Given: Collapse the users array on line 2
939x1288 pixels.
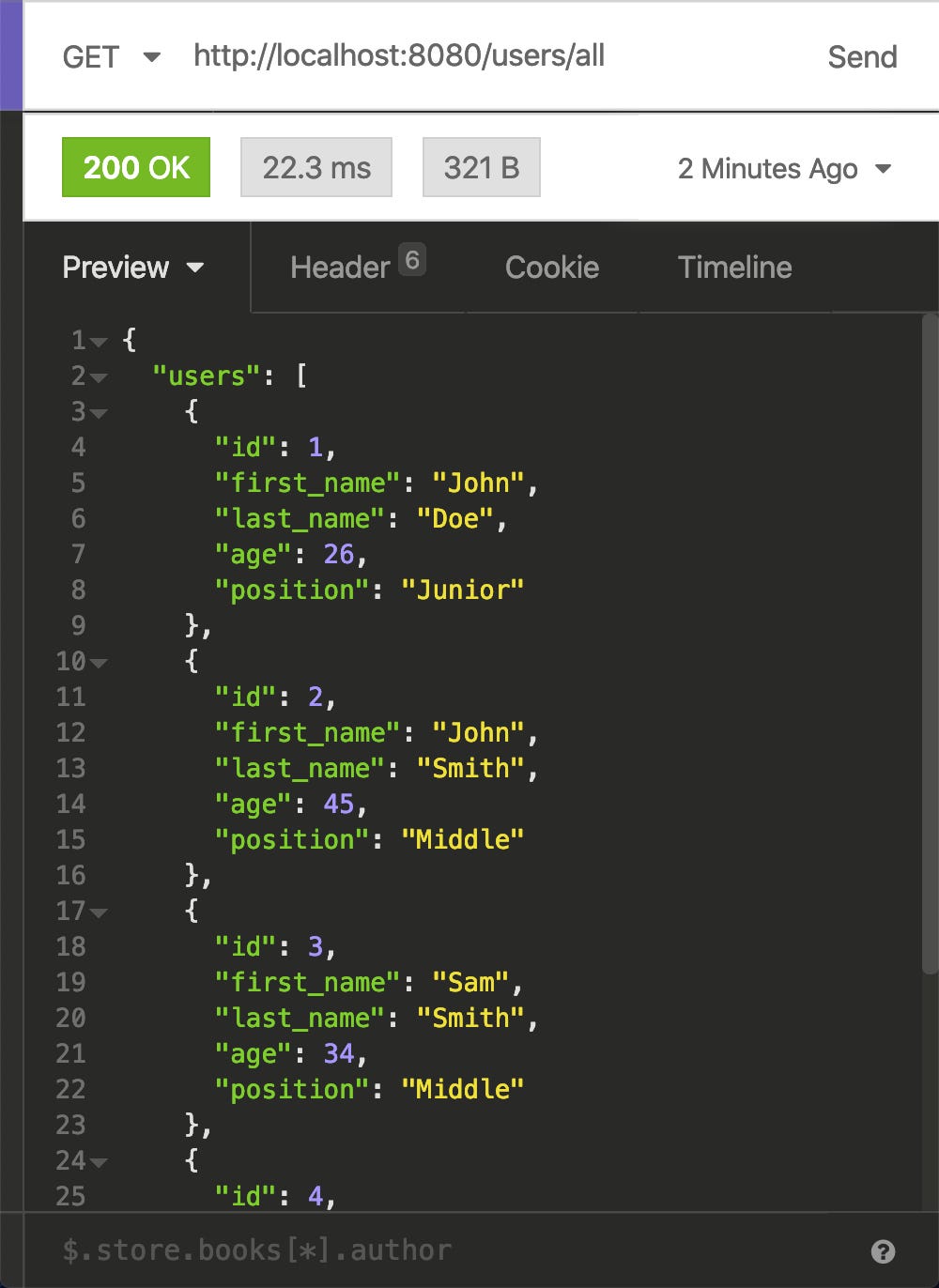Looking at the screenshot, I should pyautogui.click(x=100, y=377).
